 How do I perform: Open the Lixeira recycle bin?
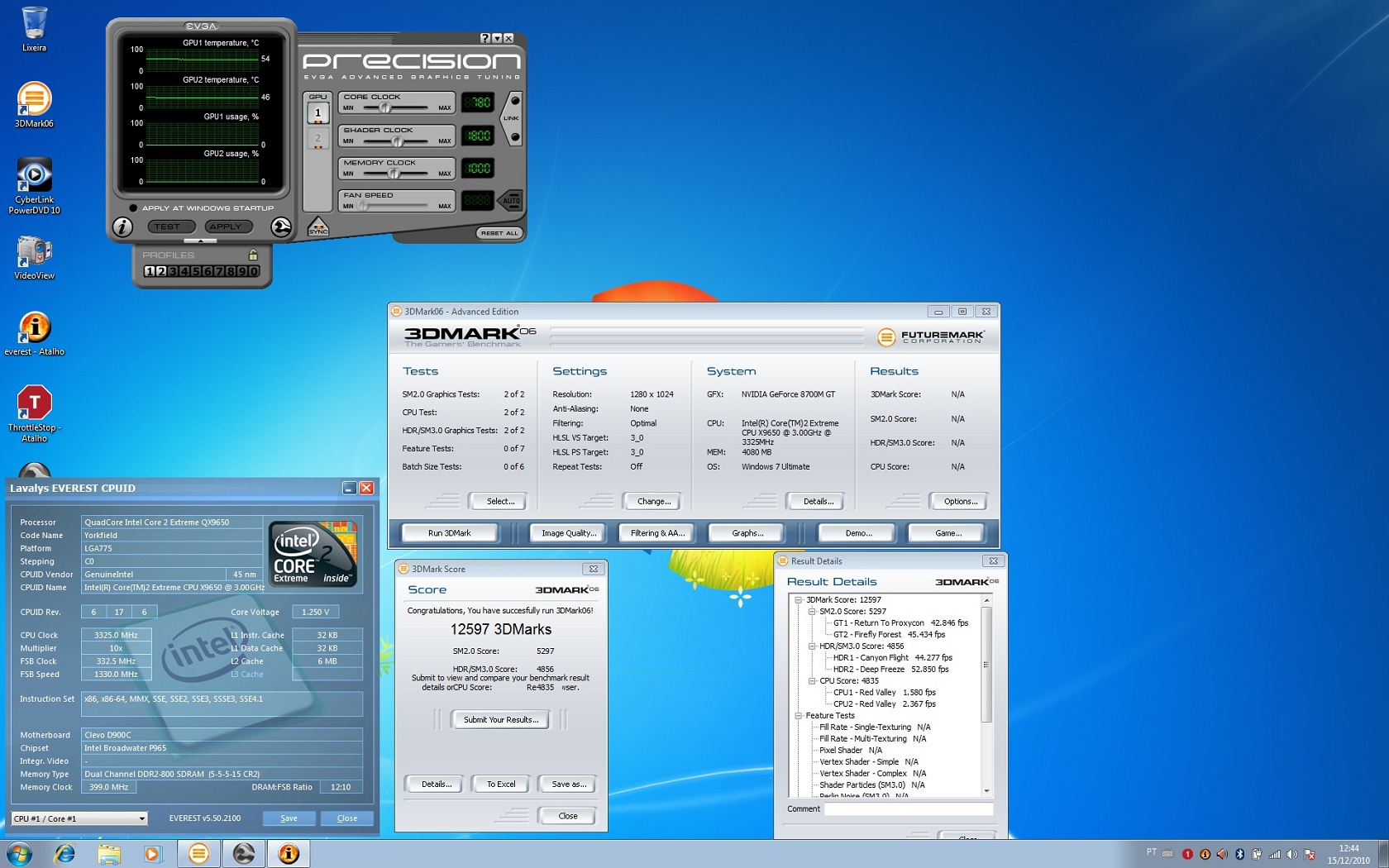[x=34, y=30]
